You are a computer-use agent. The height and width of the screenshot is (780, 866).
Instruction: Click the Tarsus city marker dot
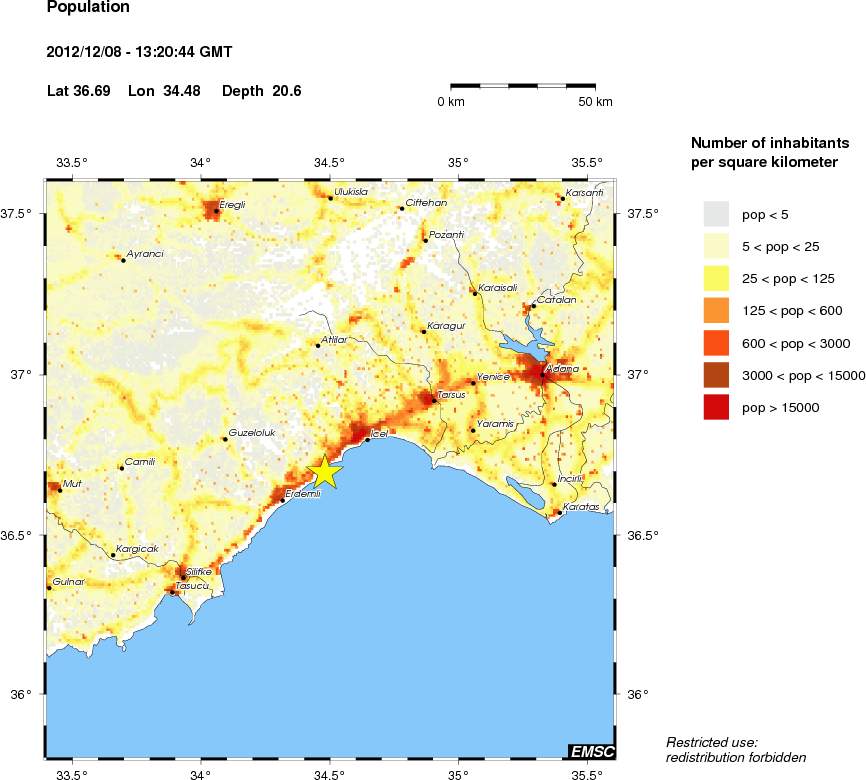pos(433,400)
